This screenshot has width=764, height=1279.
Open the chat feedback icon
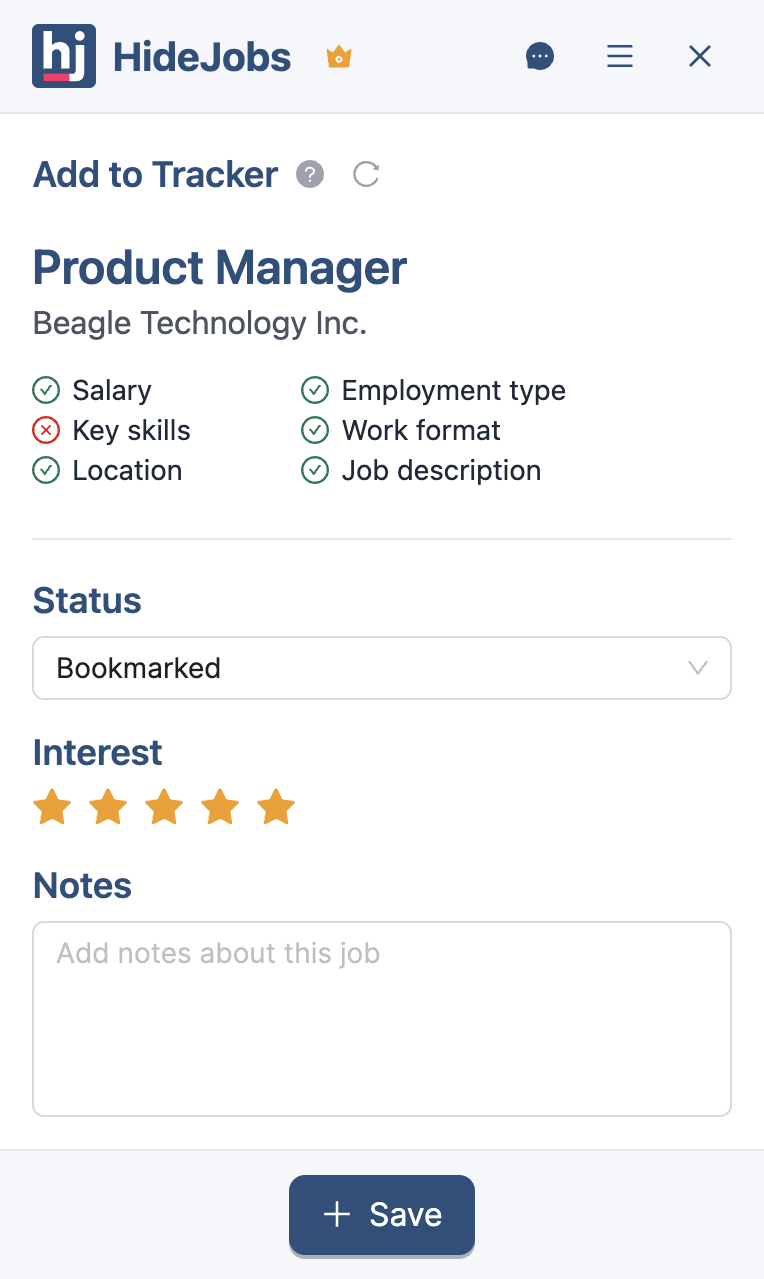(x=540, y=56)
